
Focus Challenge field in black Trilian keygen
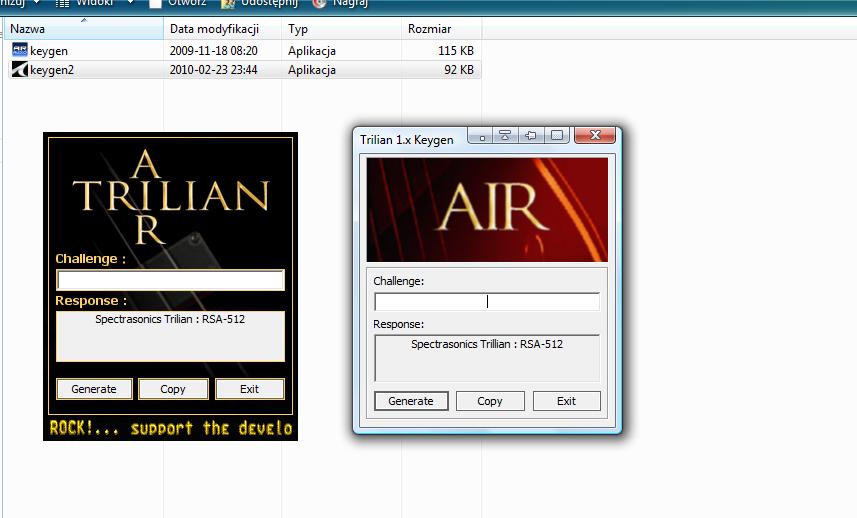[170, 280]
